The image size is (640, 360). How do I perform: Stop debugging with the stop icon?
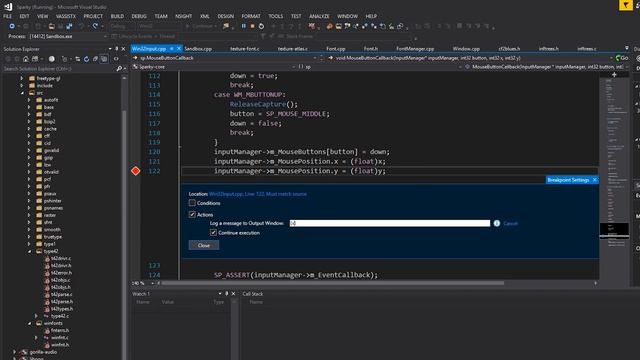252,26
